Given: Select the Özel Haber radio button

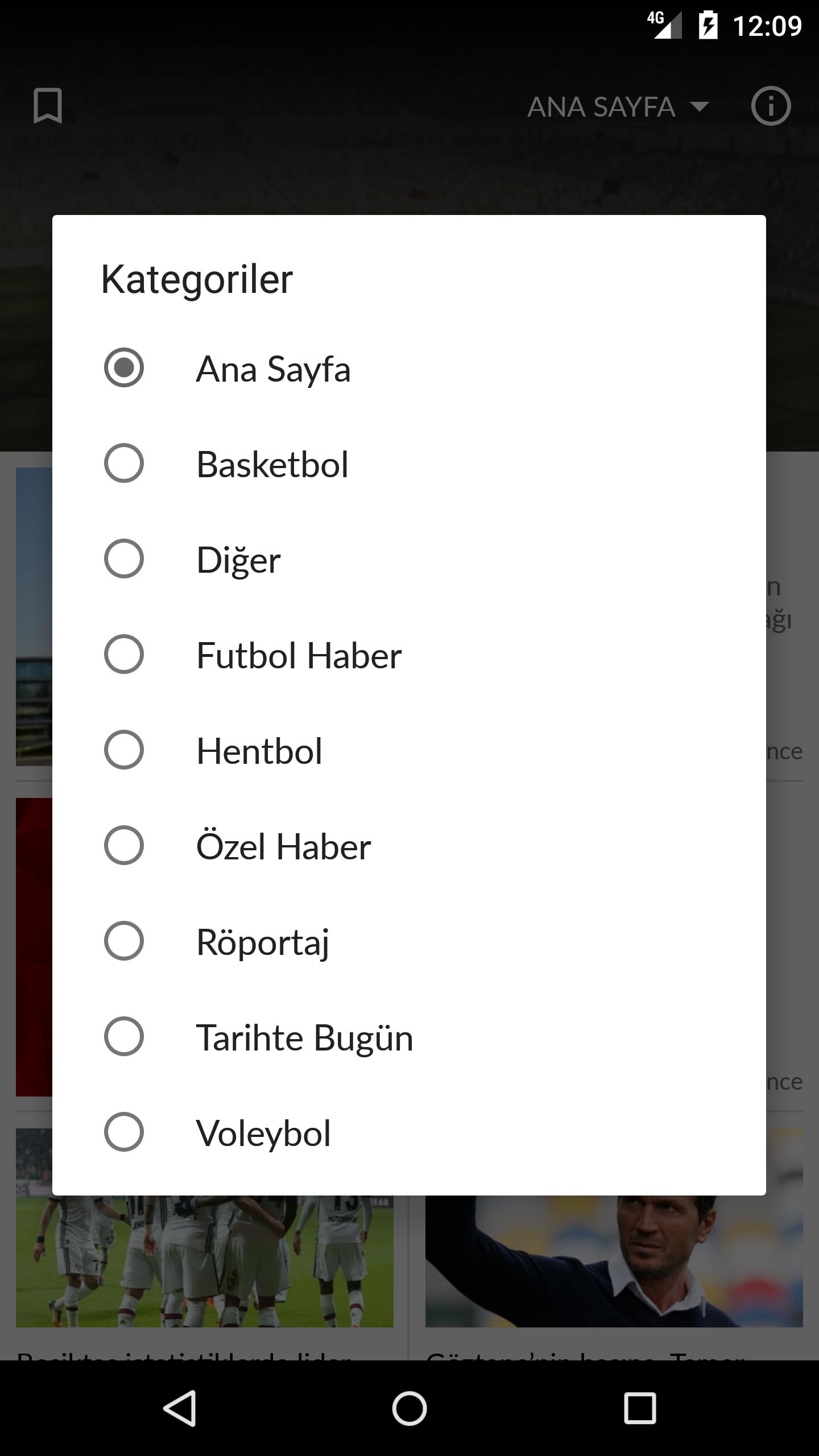Looking at the screenshot, I should (x=124, y=845).
